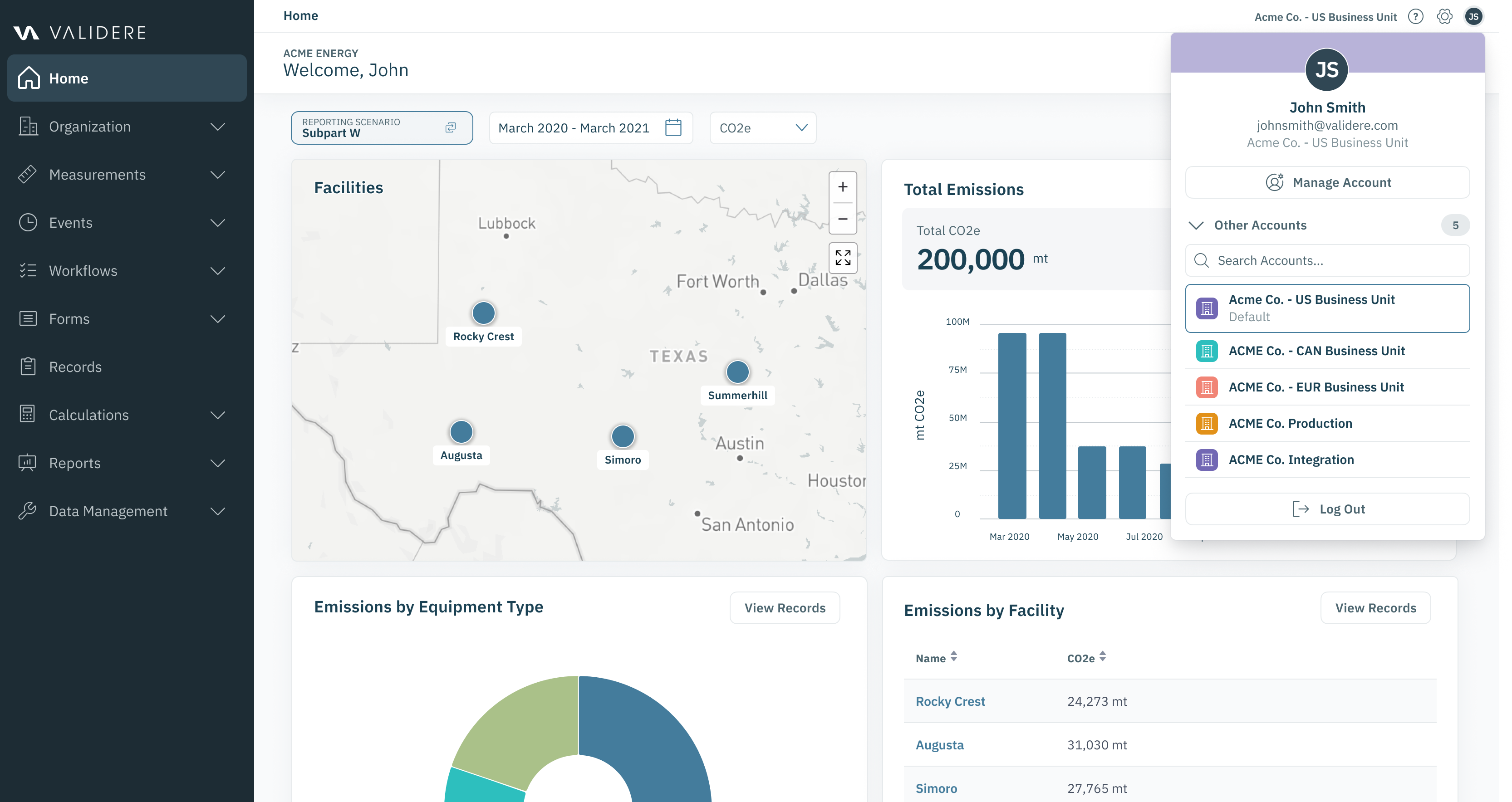Expand the Workflows sidebar menu chevron

tap(218, 271)
